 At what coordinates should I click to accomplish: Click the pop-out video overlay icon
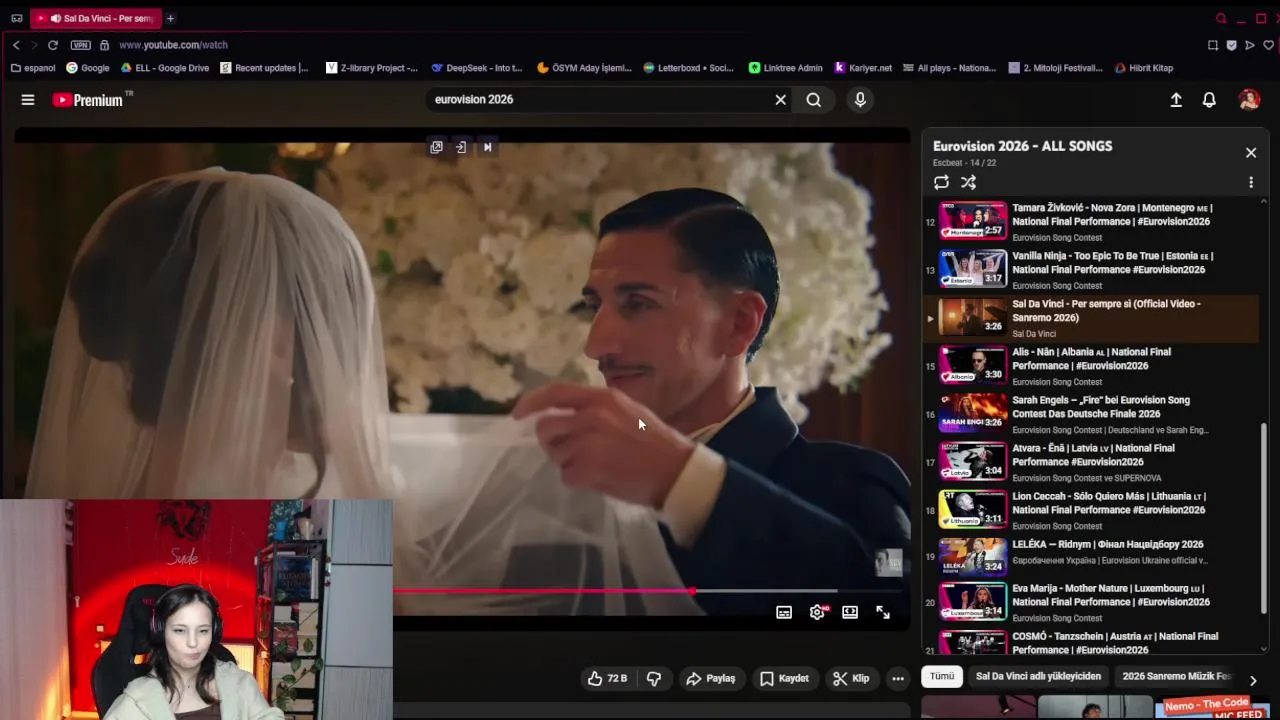(x=436, y=147)
